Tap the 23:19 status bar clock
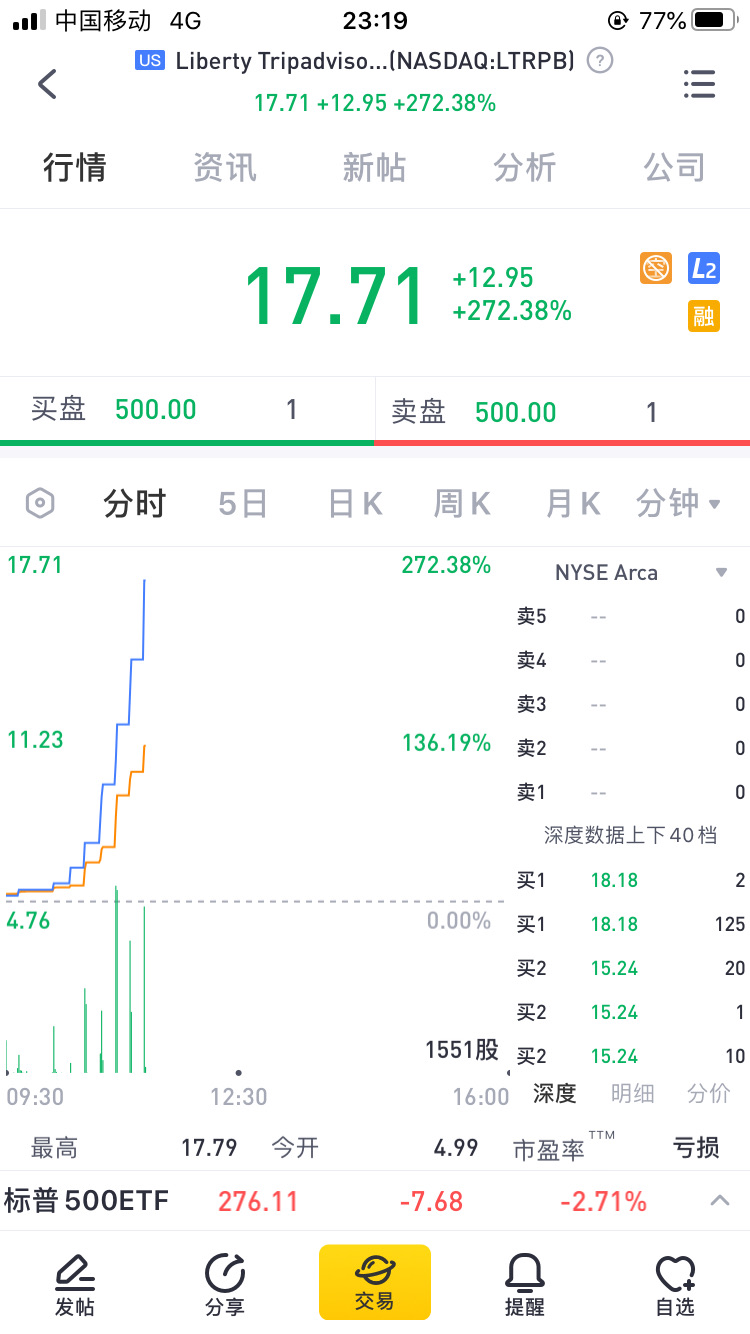This screenshot has height=1334, width=750. [x=375, y=20]
